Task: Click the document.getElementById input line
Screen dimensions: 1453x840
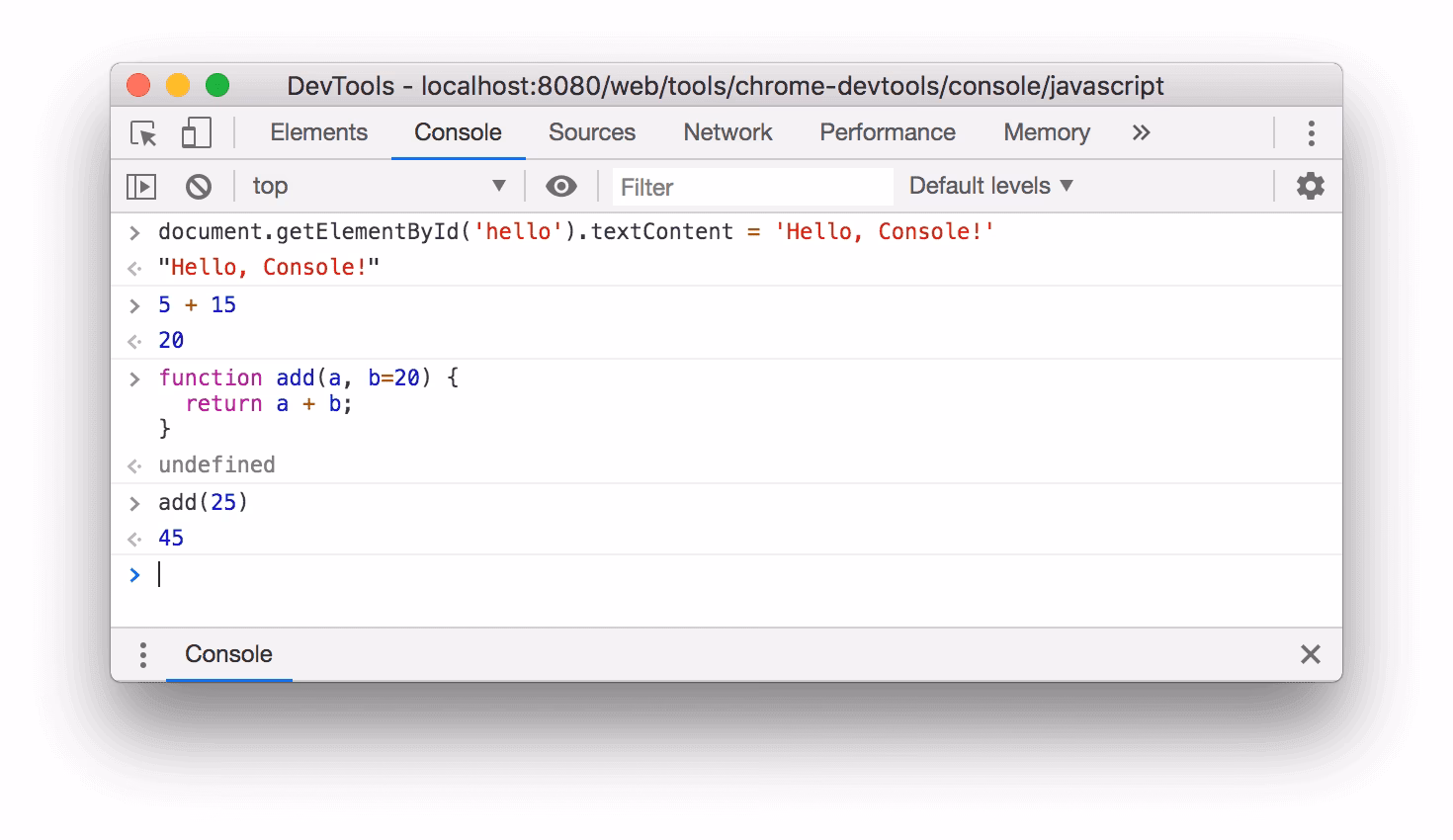Action: [x=576, y=231]
